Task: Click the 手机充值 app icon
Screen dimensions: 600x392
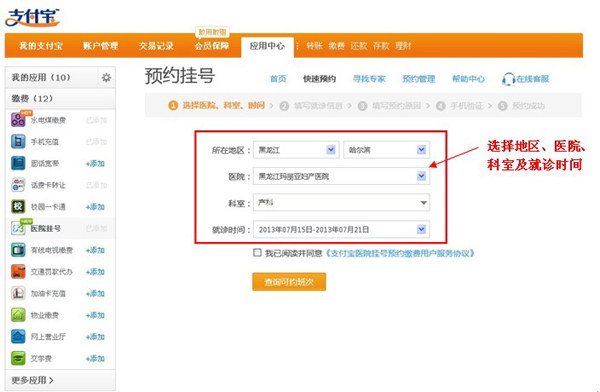Action: click(18, 142)
